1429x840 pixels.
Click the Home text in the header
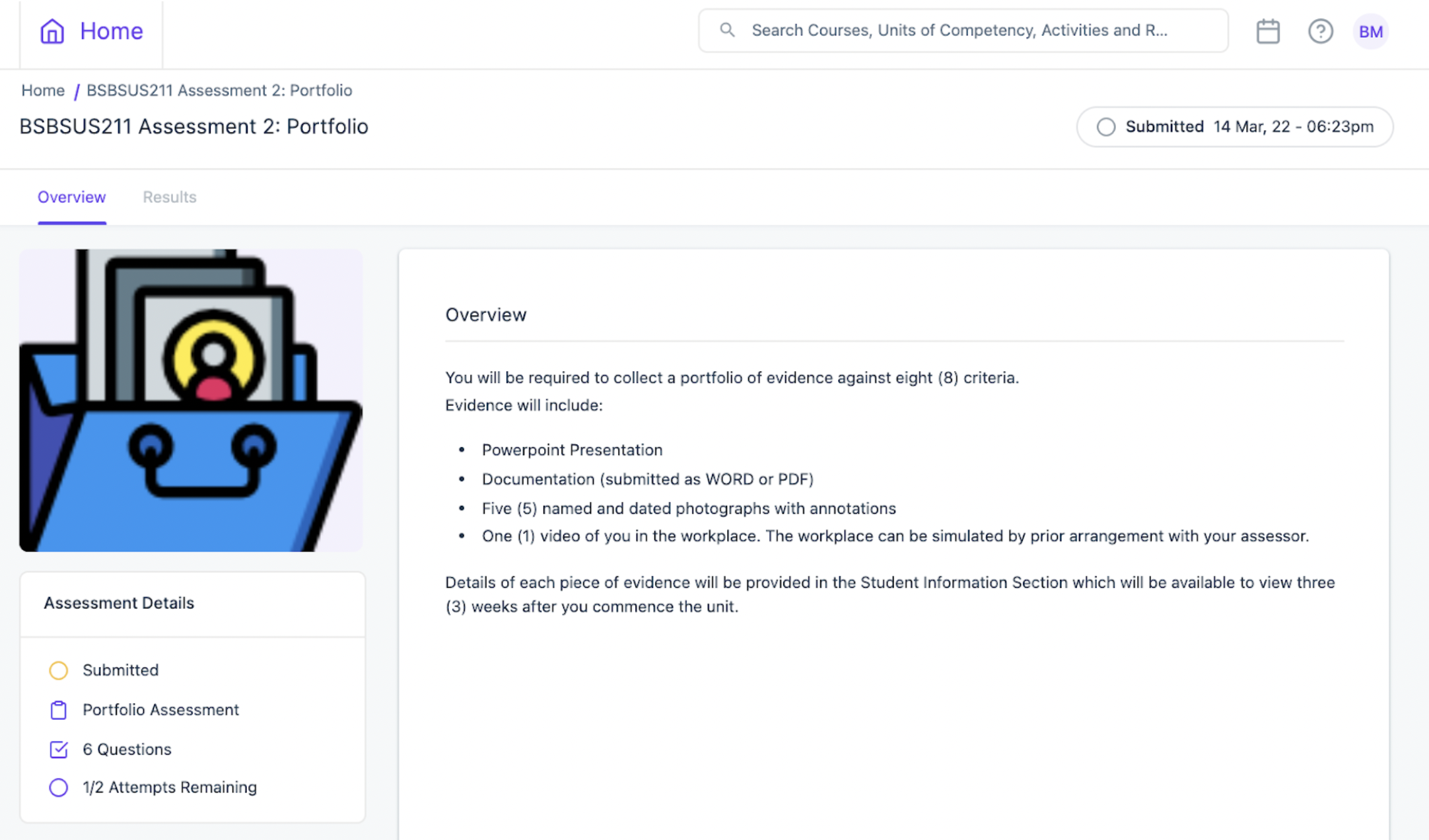coord(111,31)
